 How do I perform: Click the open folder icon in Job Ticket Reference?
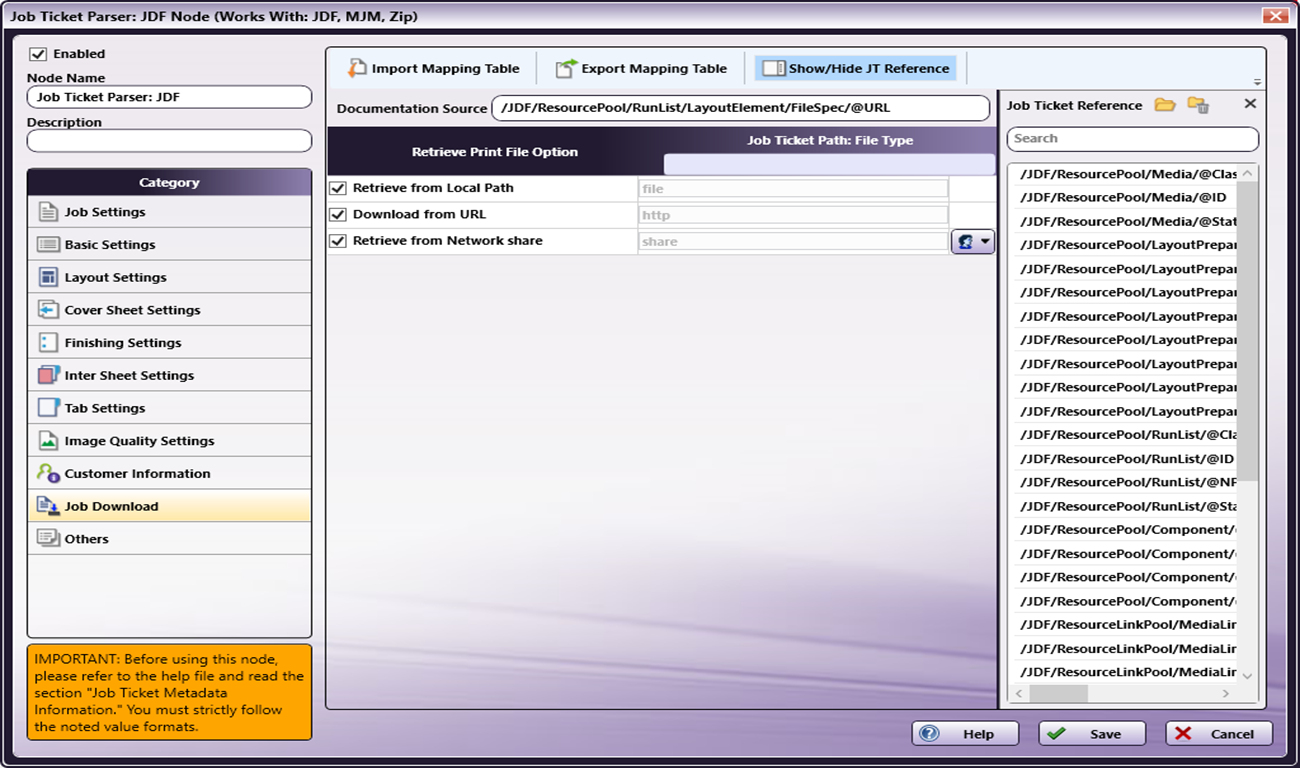(1164, 105)
